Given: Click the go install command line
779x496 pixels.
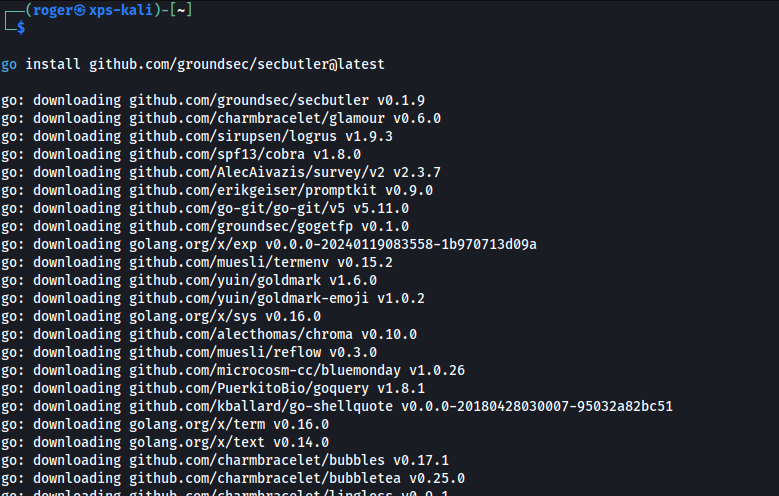Looking at the screenshot, I should pyautogui.click(x=192, y=64).
